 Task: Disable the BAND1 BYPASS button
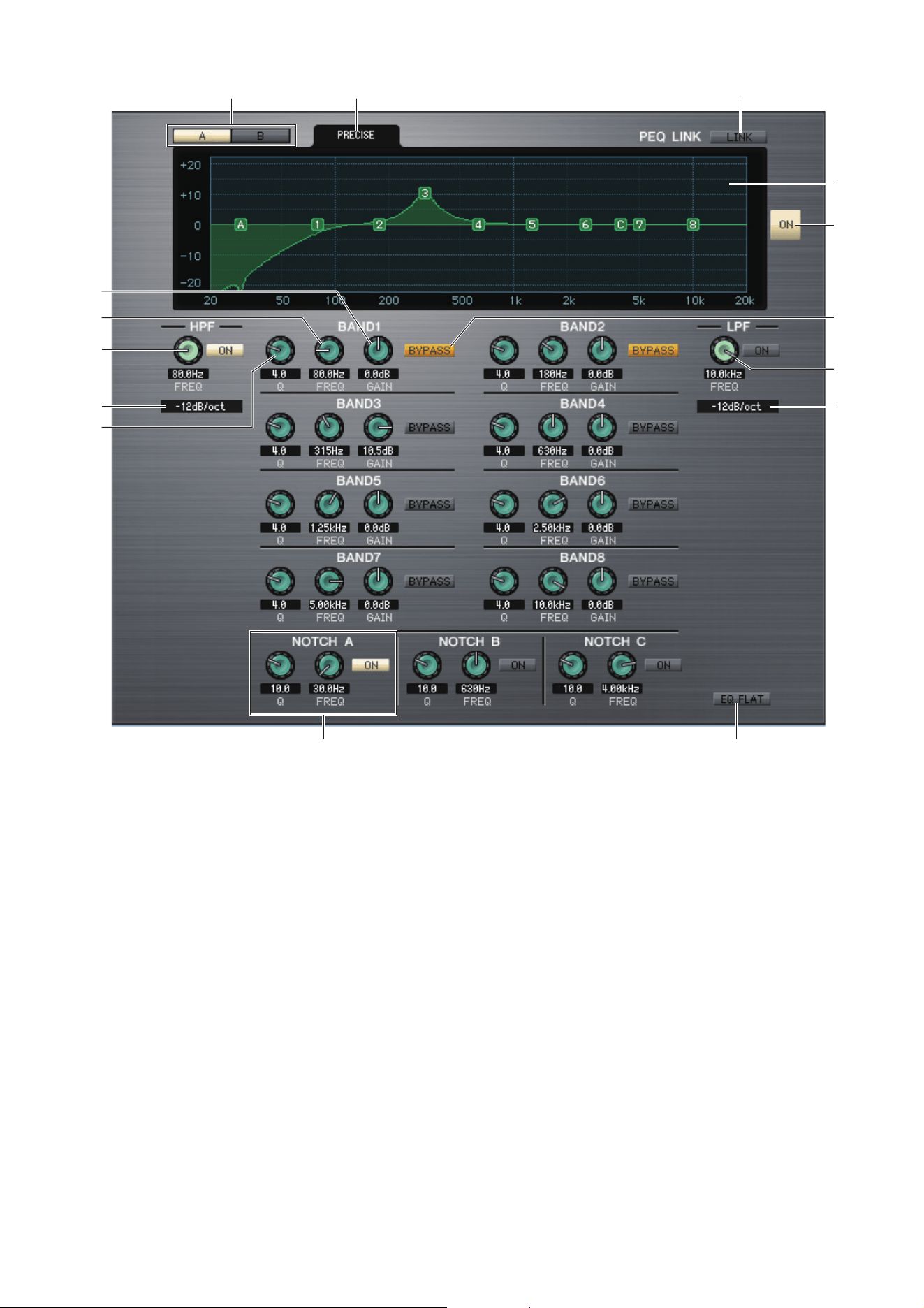(x=429, y=350)
